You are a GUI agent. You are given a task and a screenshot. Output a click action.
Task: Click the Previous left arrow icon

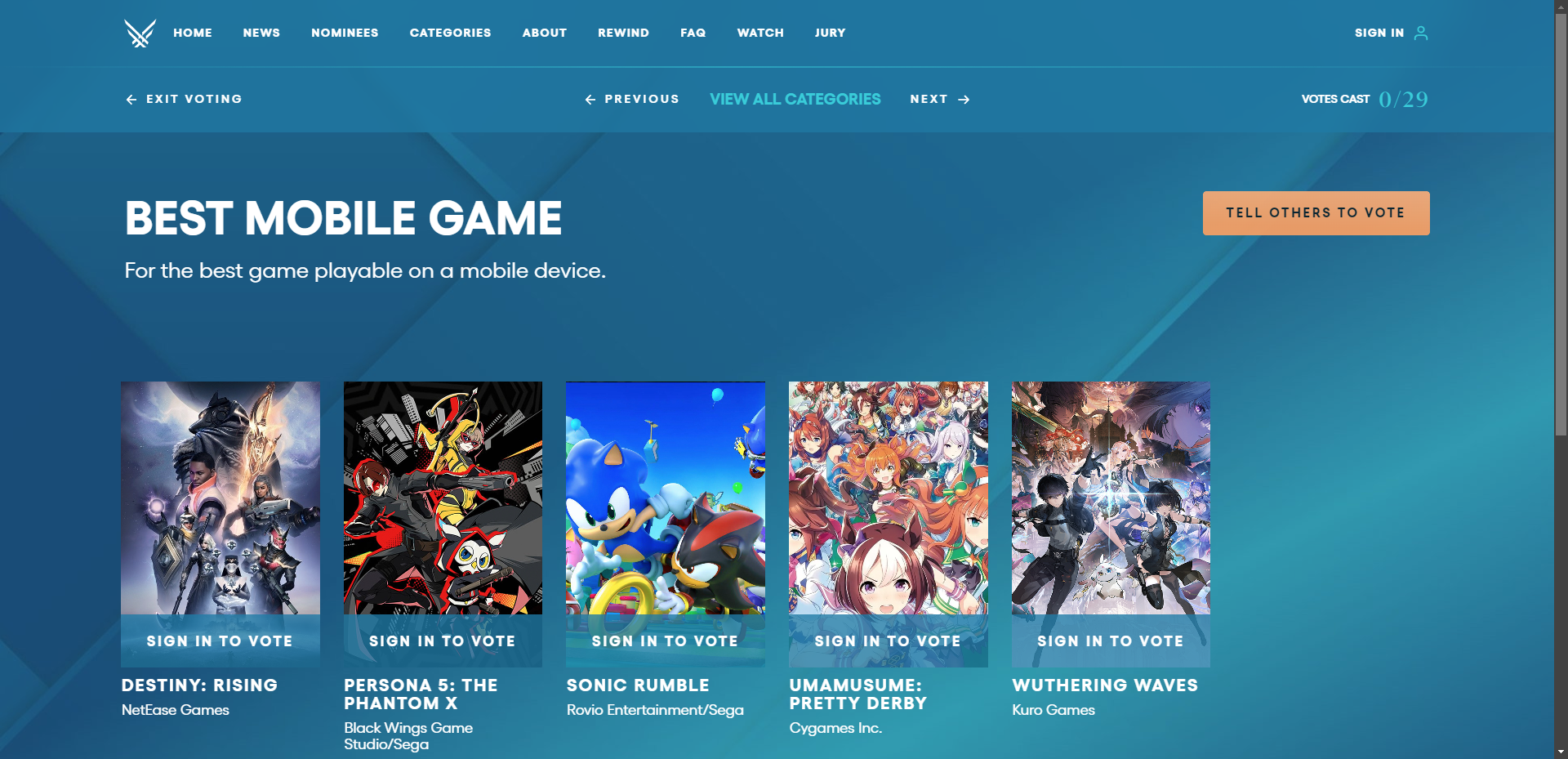(x=590, y=99)
